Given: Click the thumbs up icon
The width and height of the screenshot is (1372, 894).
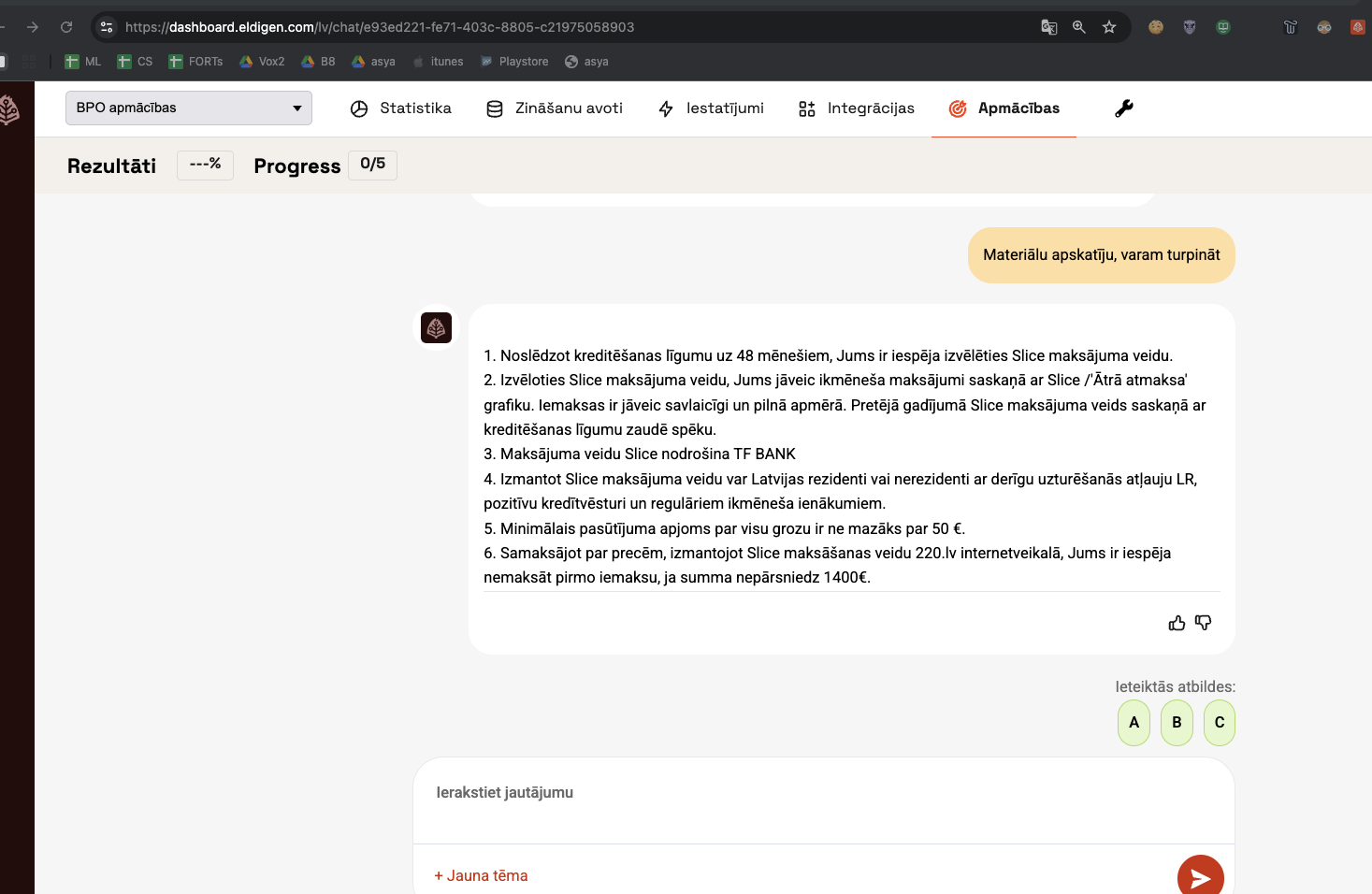Looking at the screenshot, I should point(1177,623).
